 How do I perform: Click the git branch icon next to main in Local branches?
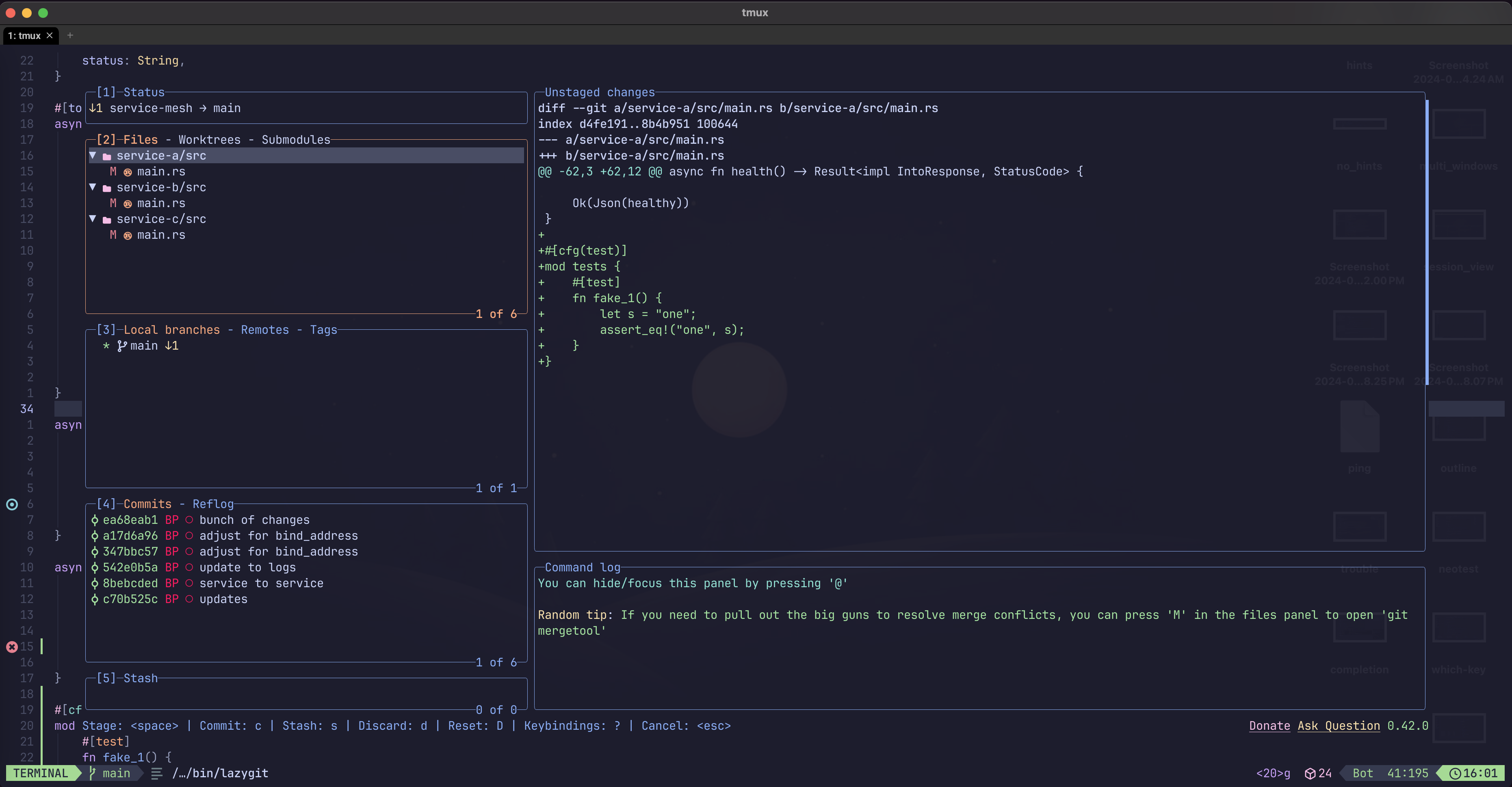point(121,346)
